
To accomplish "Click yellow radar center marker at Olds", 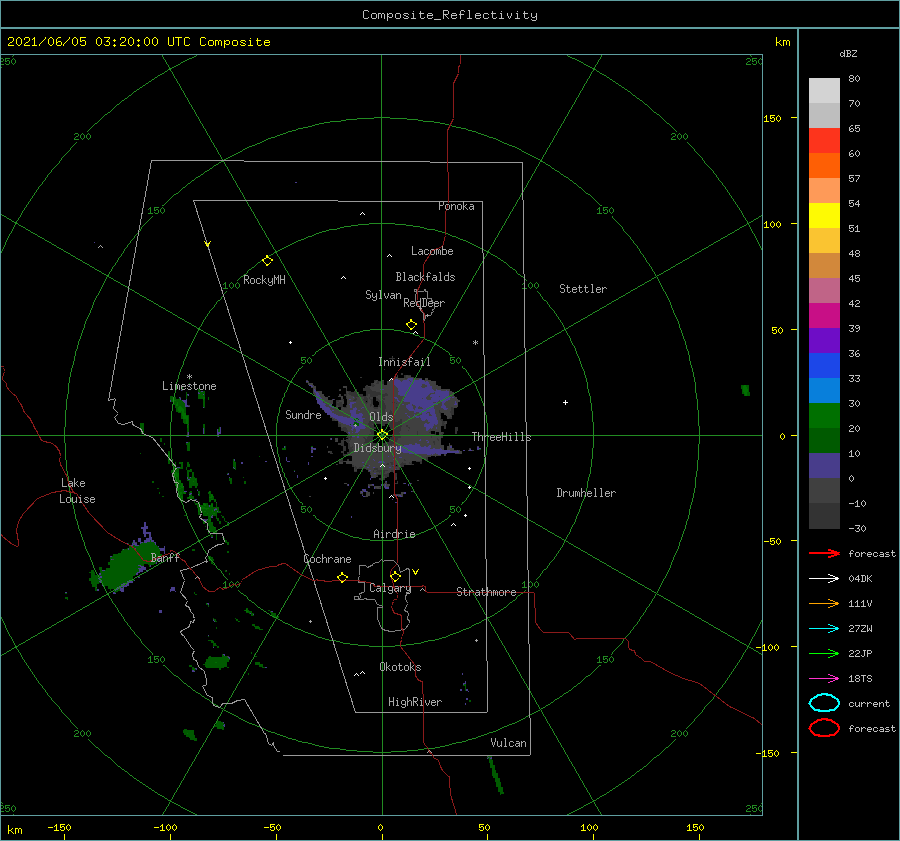I will coord(382,435).
